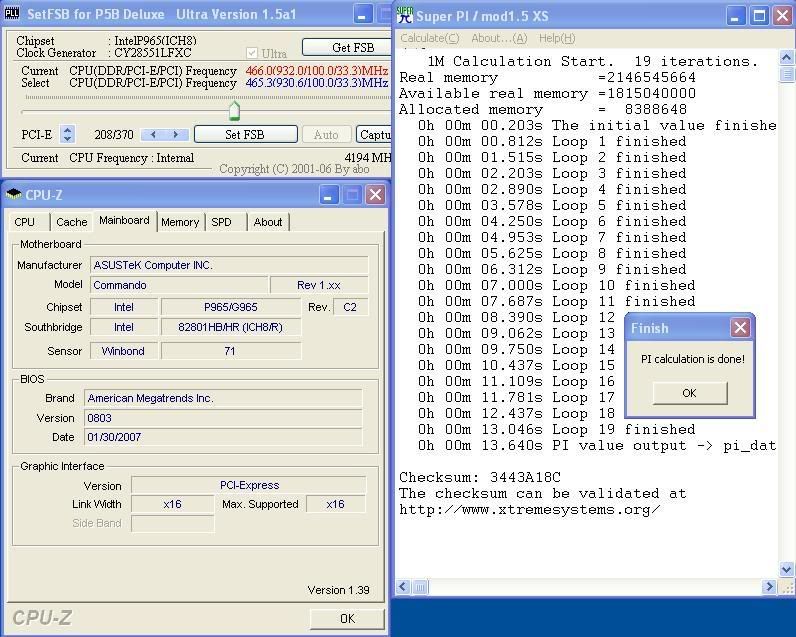Viewport: 796px width, 637px height.
Task: Close the Finish dialog with X
Action: (740, 328)
